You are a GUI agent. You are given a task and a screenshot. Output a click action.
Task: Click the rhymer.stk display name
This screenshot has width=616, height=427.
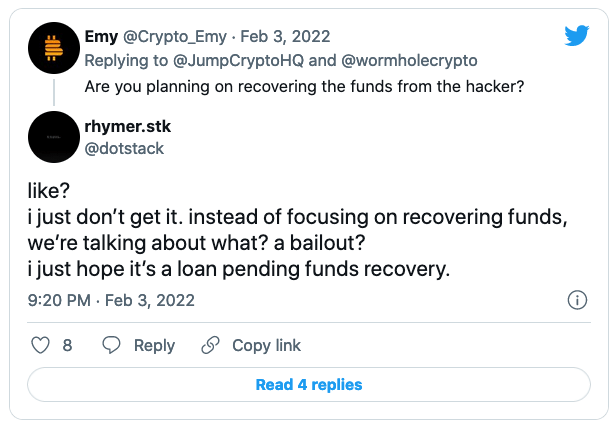128,126
